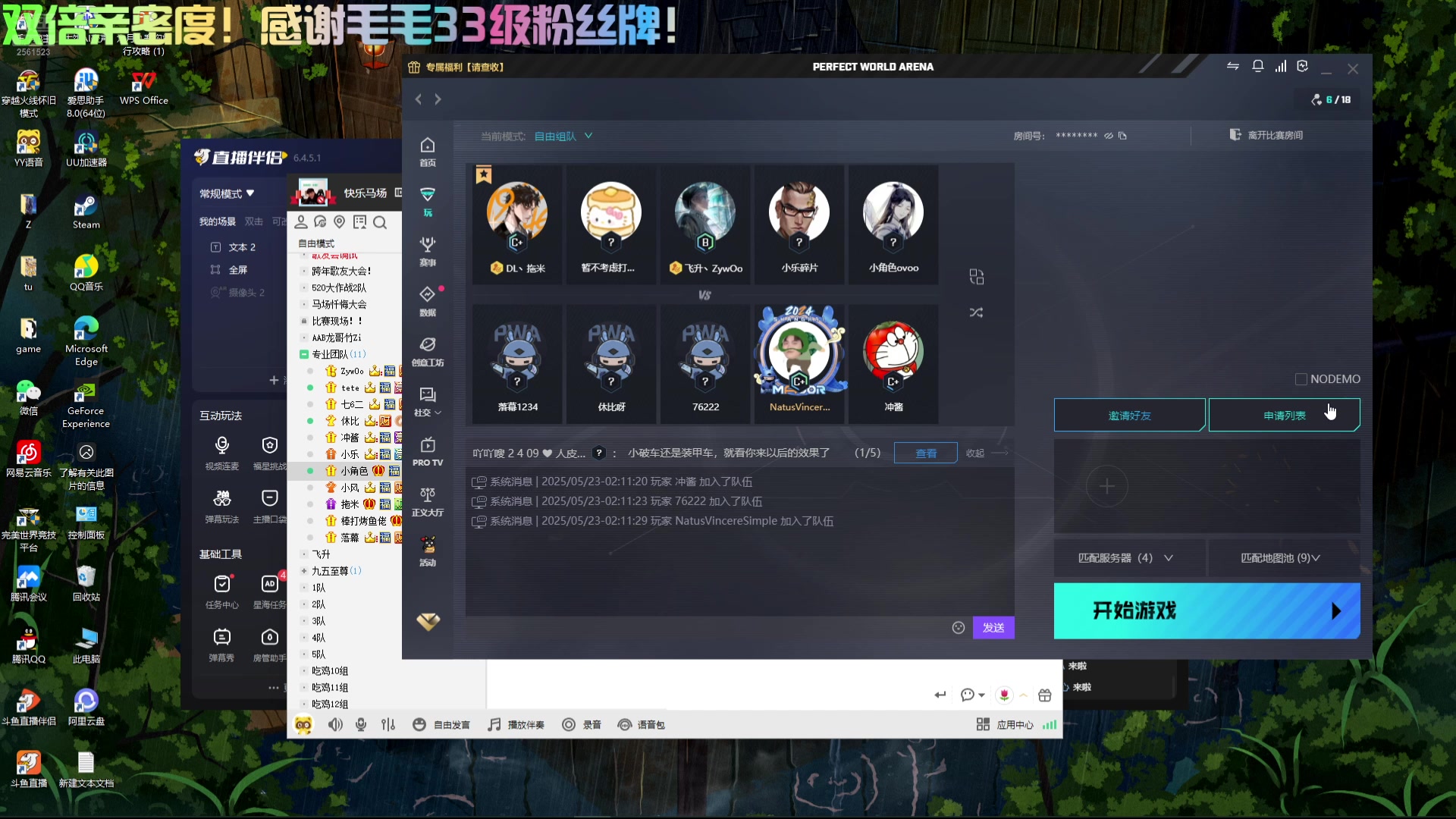Click 专属福利【请查收】 menu item

[456, 67]
